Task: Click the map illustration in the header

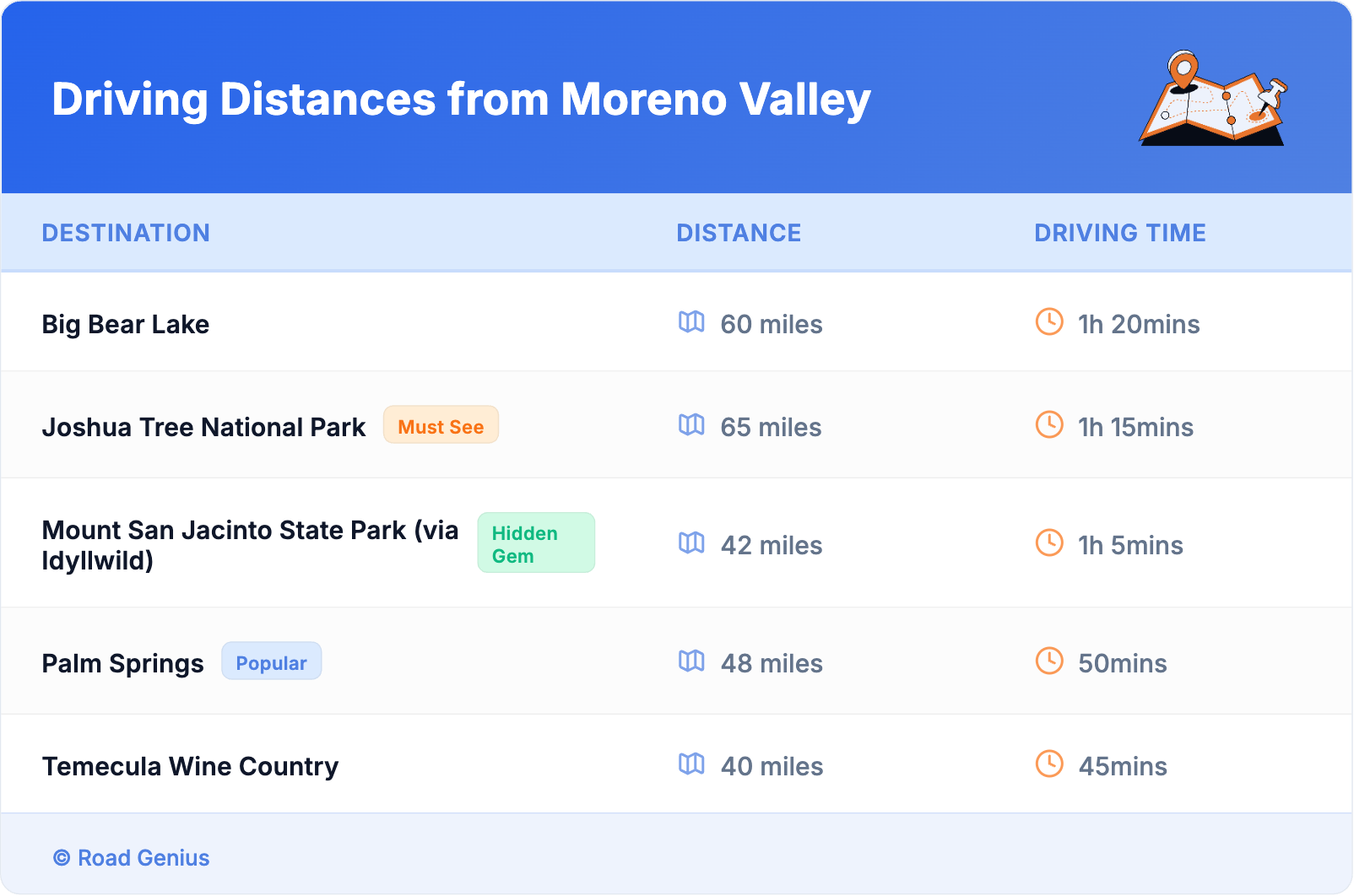Action: pos(1213,100)
